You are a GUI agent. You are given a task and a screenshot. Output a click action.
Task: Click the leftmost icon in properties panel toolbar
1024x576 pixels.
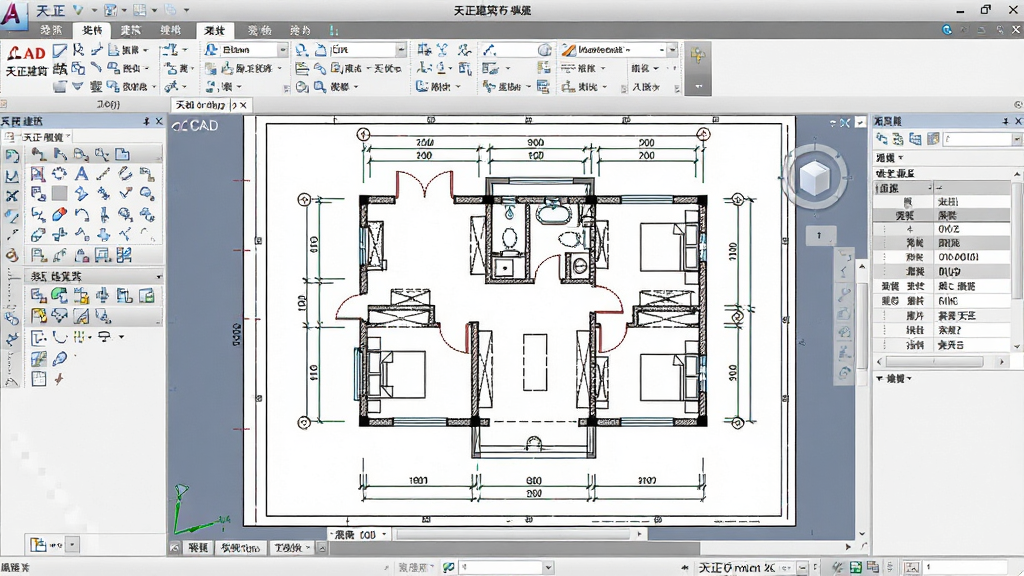882,139
